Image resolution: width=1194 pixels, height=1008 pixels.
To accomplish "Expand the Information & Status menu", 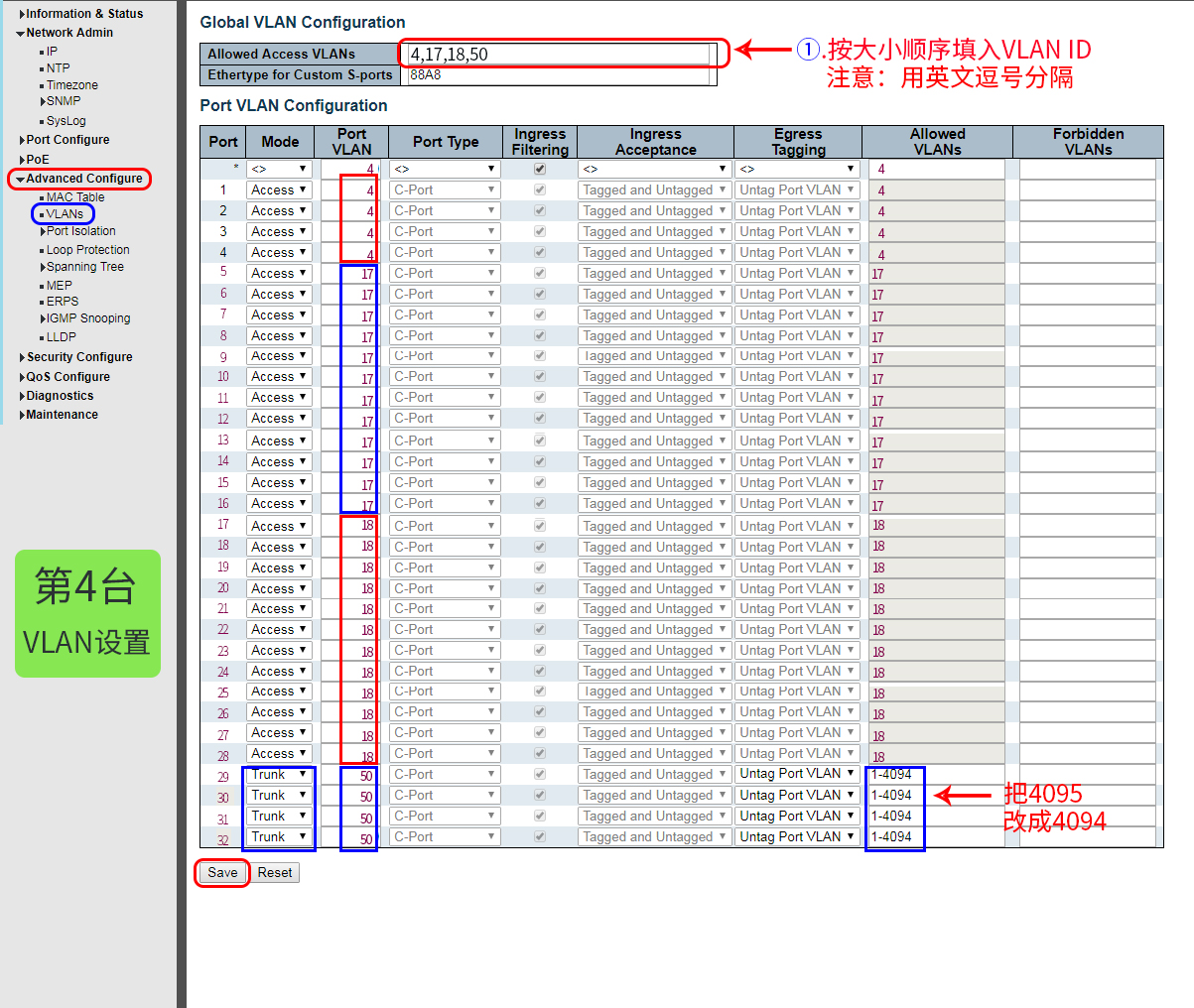I will 83,14.
